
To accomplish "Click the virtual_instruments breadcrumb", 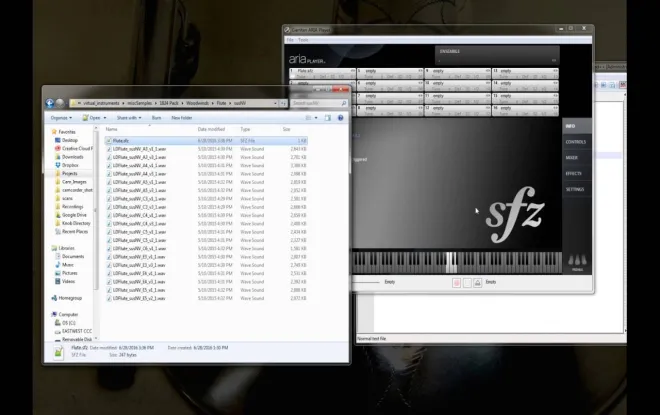I will [101, 103].
